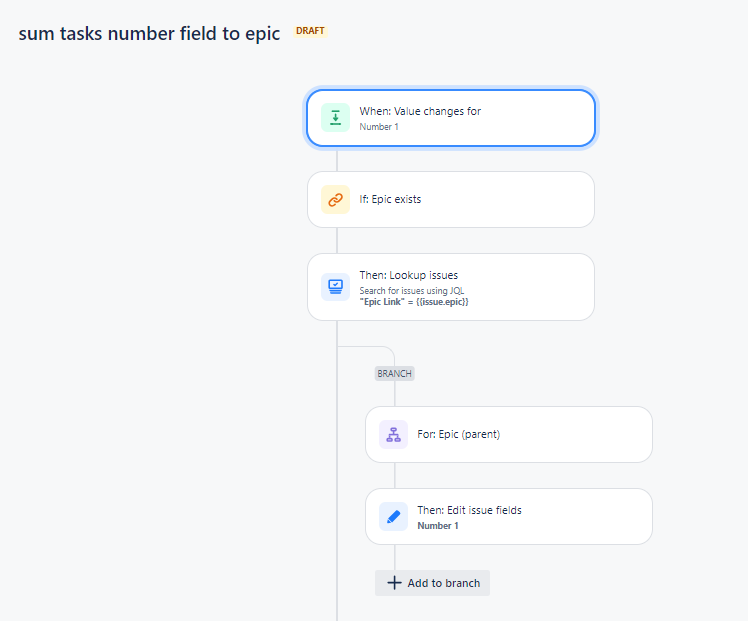748x621 pixels.
Task: Click the Lookup issues action icon
Action: 335,287
